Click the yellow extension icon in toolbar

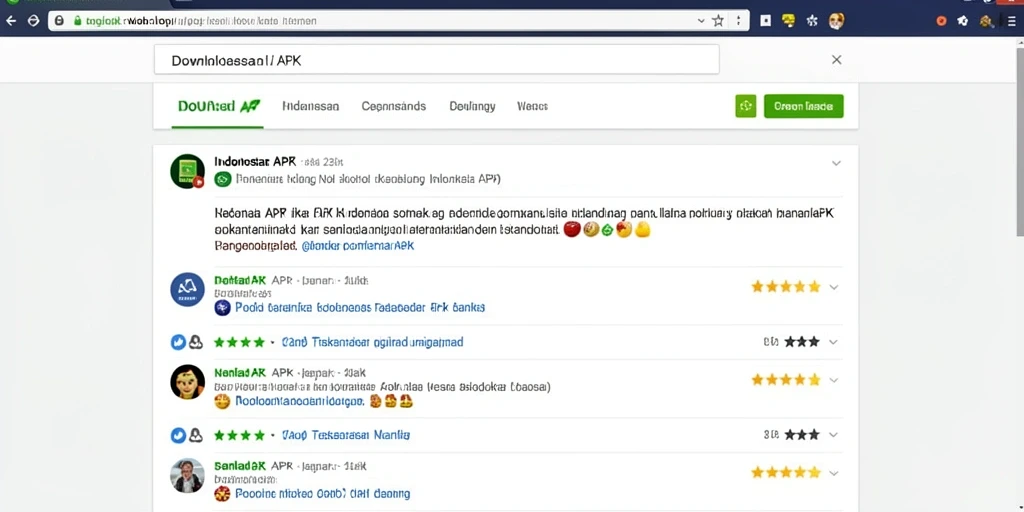(788, 21)
